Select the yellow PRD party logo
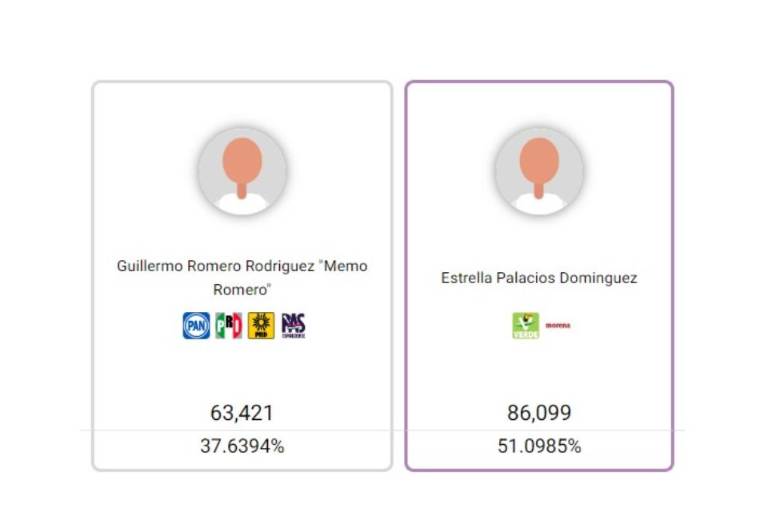This screenshot has width=768, height=512. [x=261, y=325]
